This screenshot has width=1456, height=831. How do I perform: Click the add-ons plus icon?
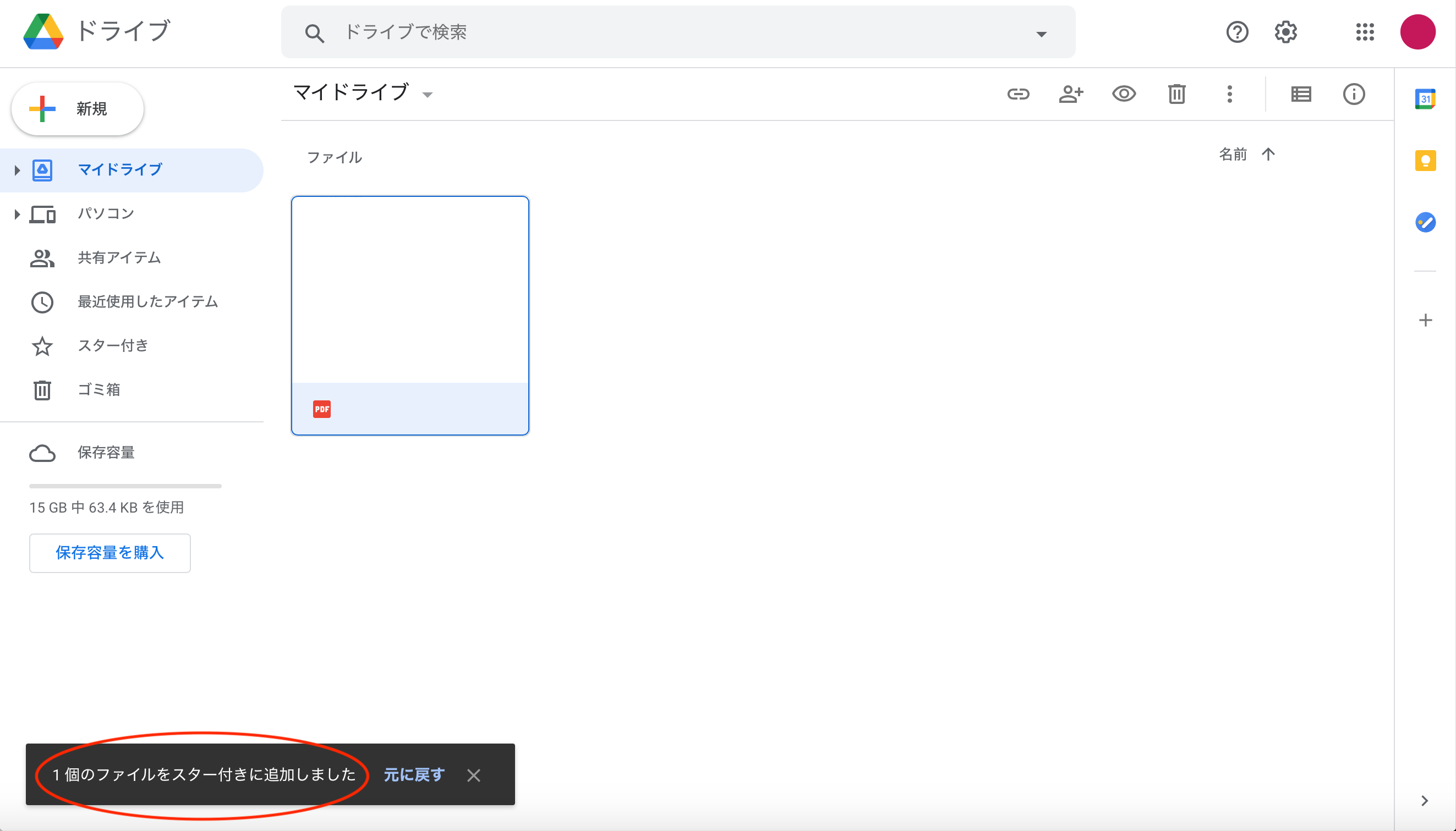[x=1425, y=320]
